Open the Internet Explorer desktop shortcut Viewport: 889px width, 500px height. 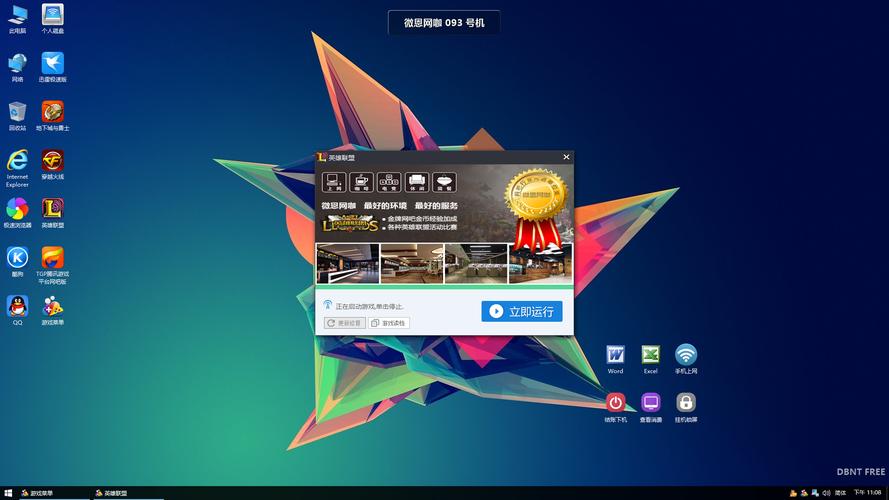tap(18, 168)
